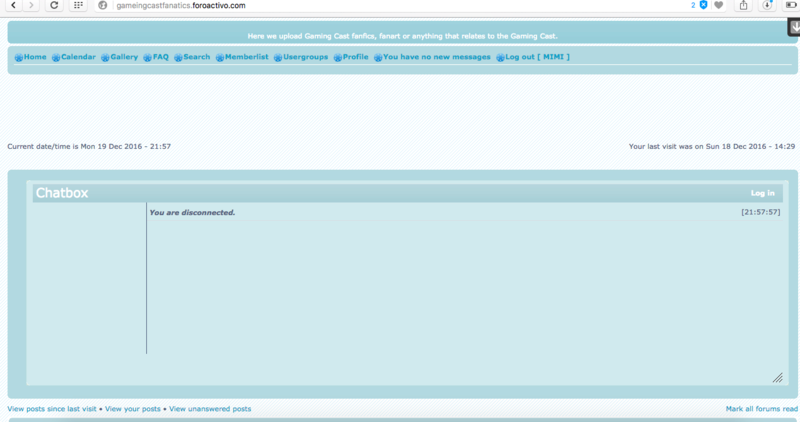Click Log out [ MIMI ] link
Screen dimensions: 800x422
[537, 57]
